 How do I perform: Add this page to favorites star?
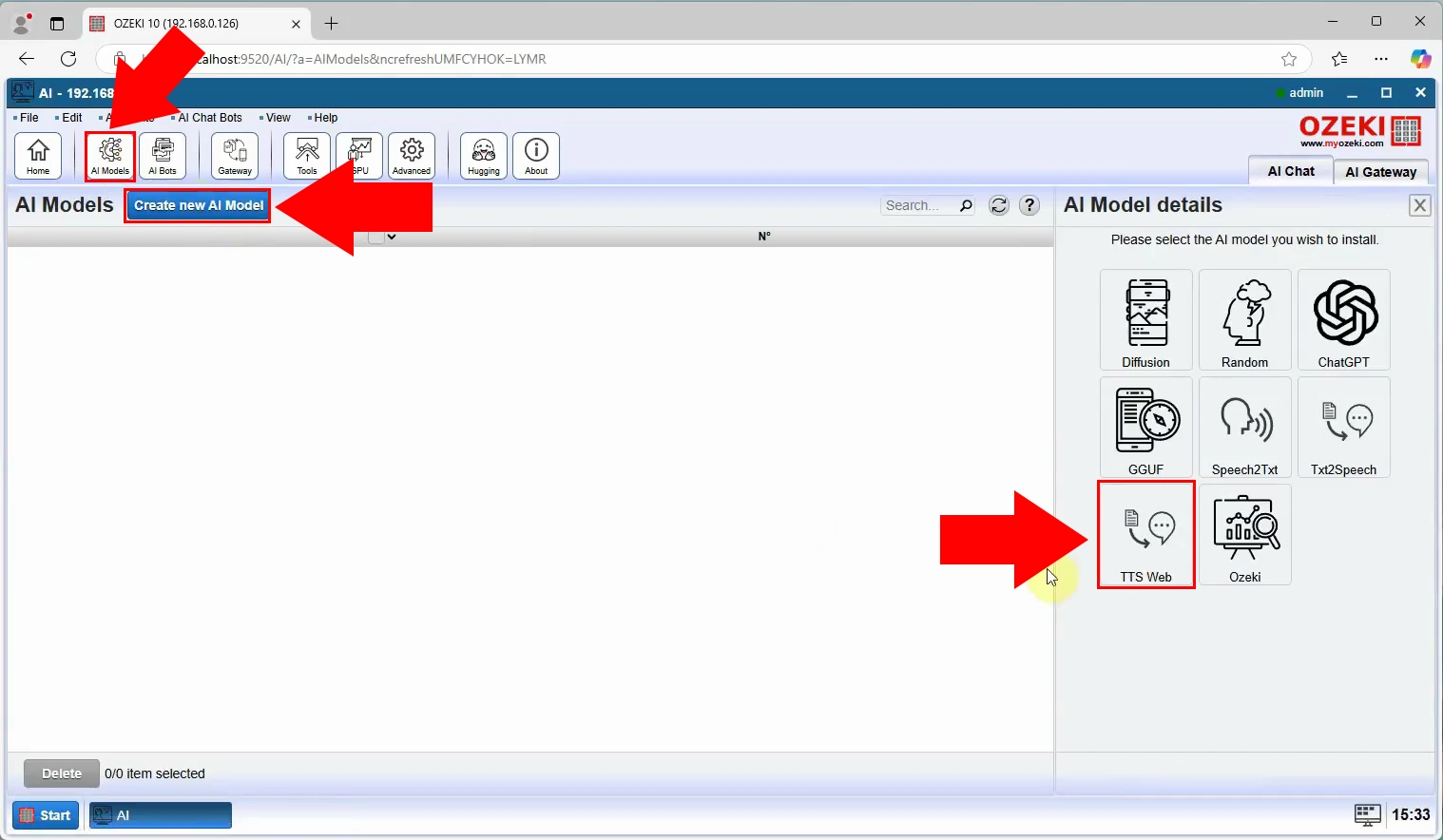(x=1289, y=59)
